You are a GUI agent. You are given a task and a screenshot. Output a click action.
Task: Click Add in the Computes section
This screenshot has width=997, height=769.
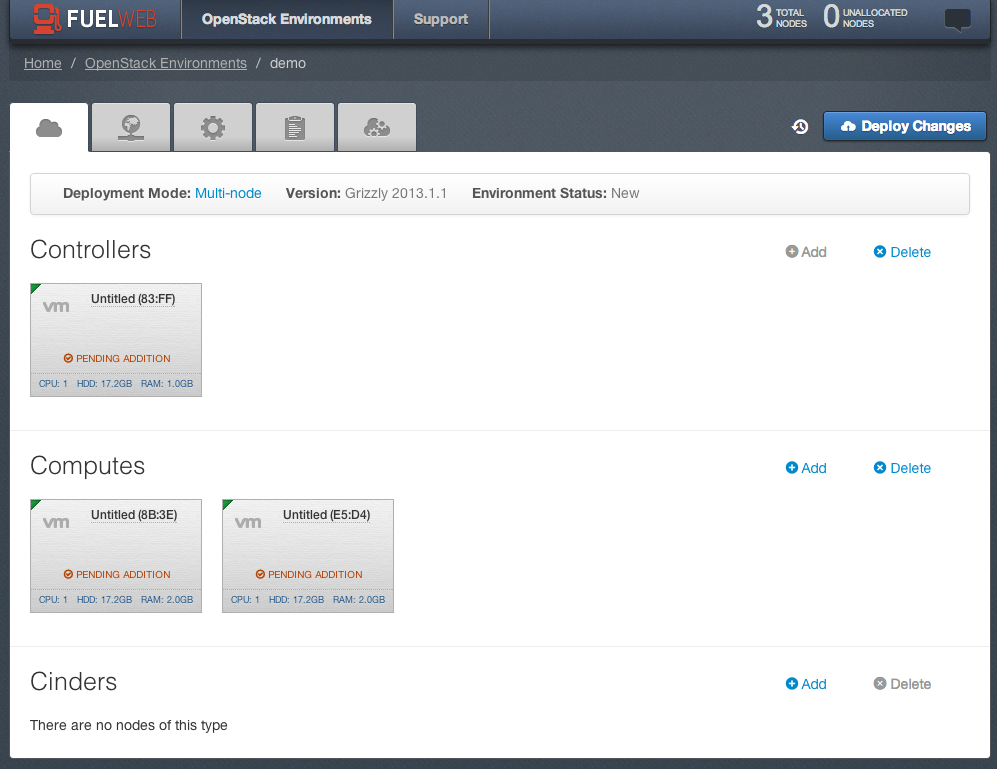point(806,468)
